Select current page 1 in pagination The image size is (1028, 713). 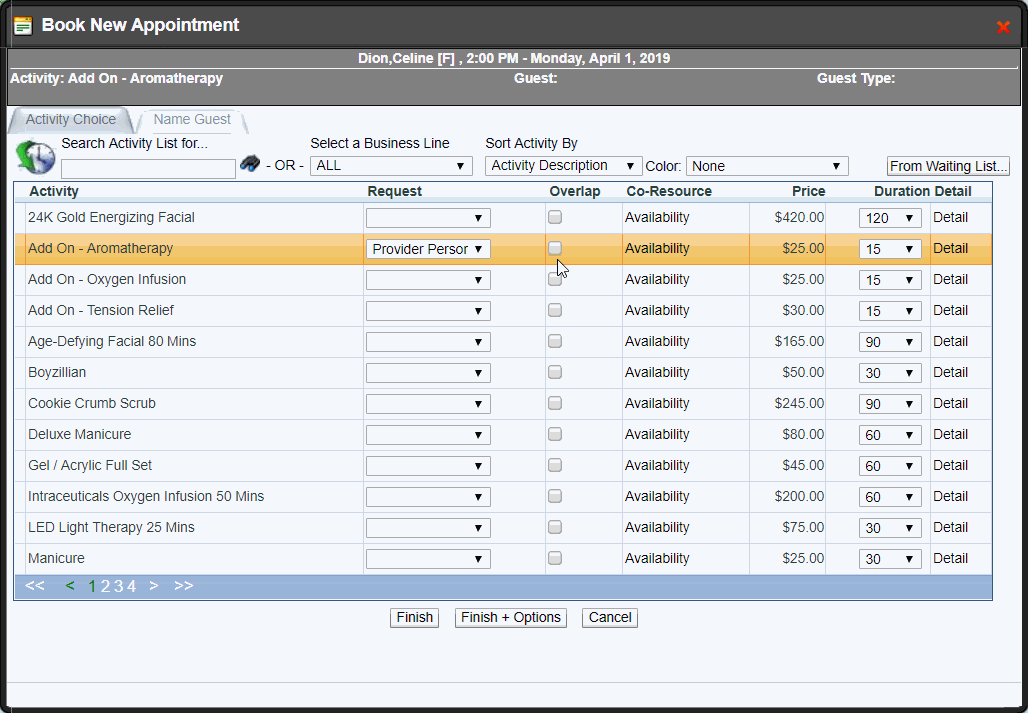(x=92, y=586)
